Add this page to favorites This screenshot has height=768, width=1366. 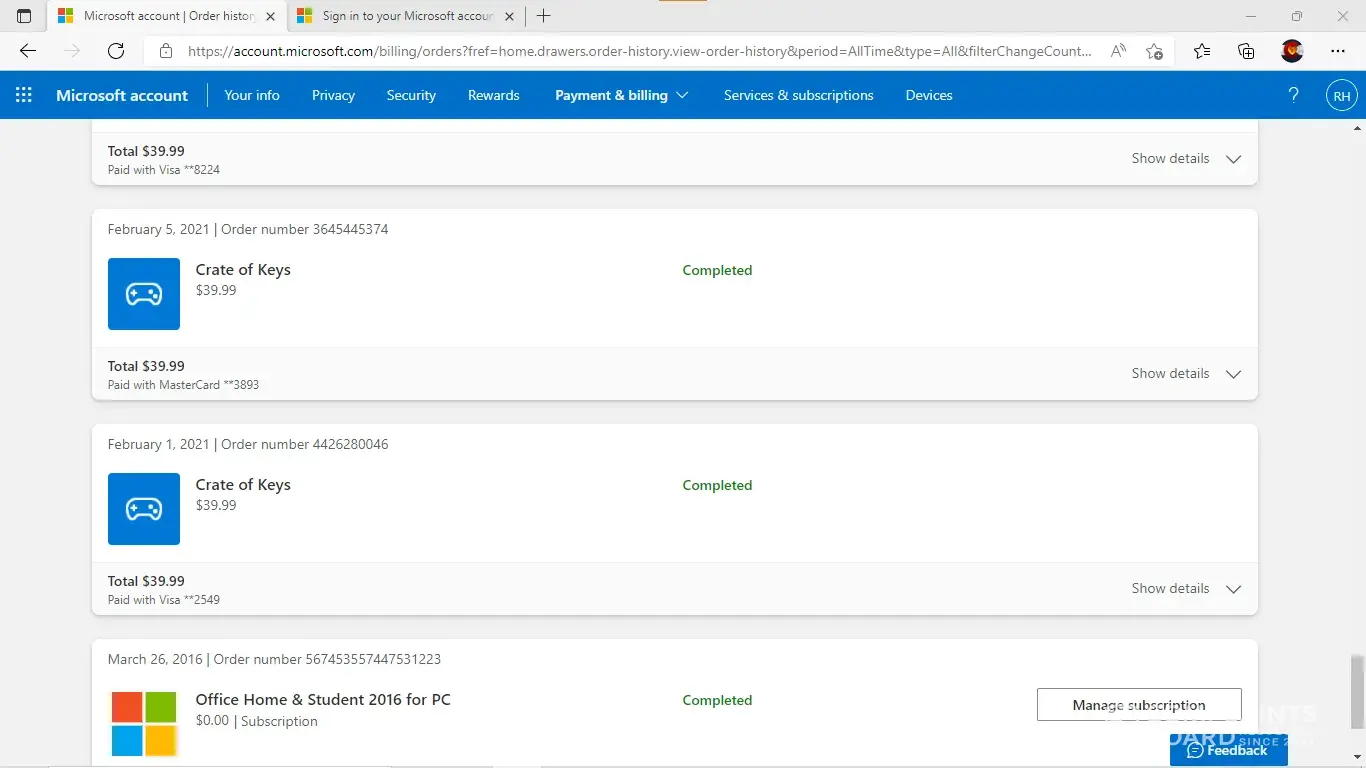coord(1154,51)
